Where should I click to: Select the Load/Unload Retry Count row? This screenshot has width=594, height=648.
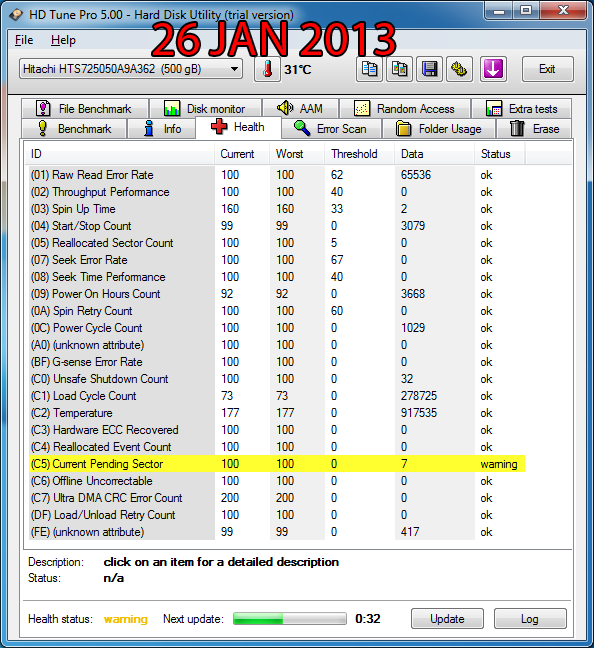click(x=277, y=515)
